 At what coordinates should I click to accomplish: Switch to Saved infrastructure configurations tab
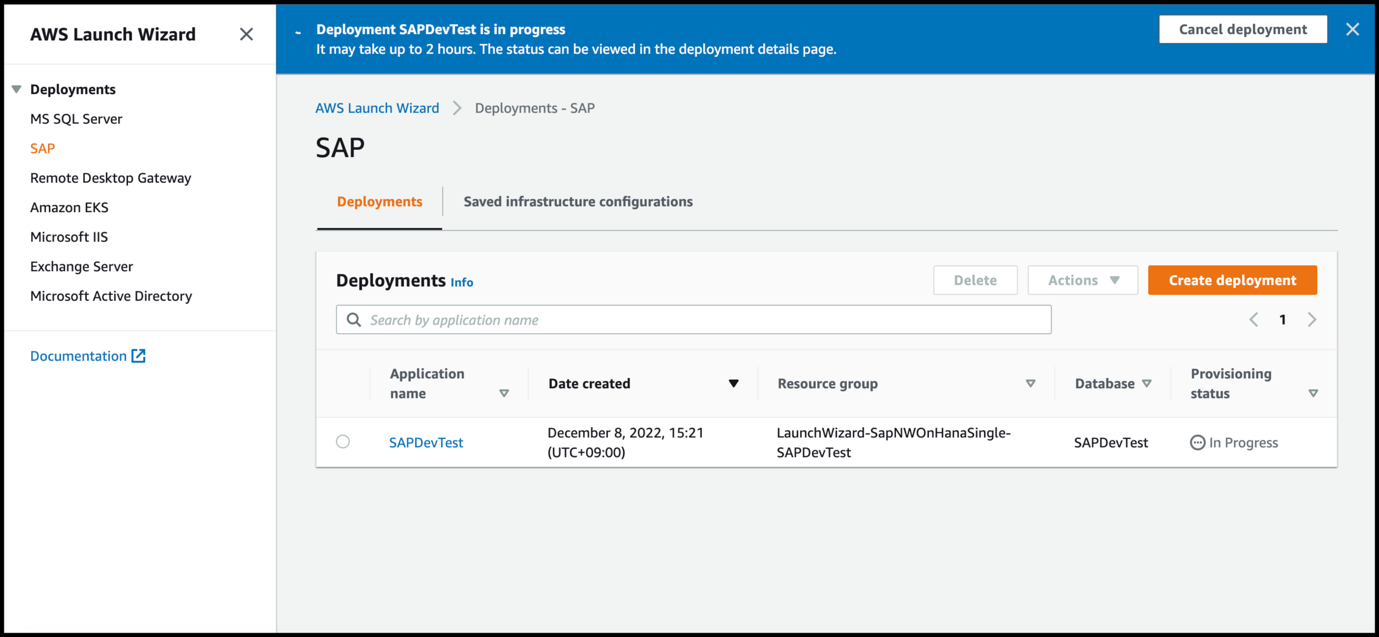[577, 202]
